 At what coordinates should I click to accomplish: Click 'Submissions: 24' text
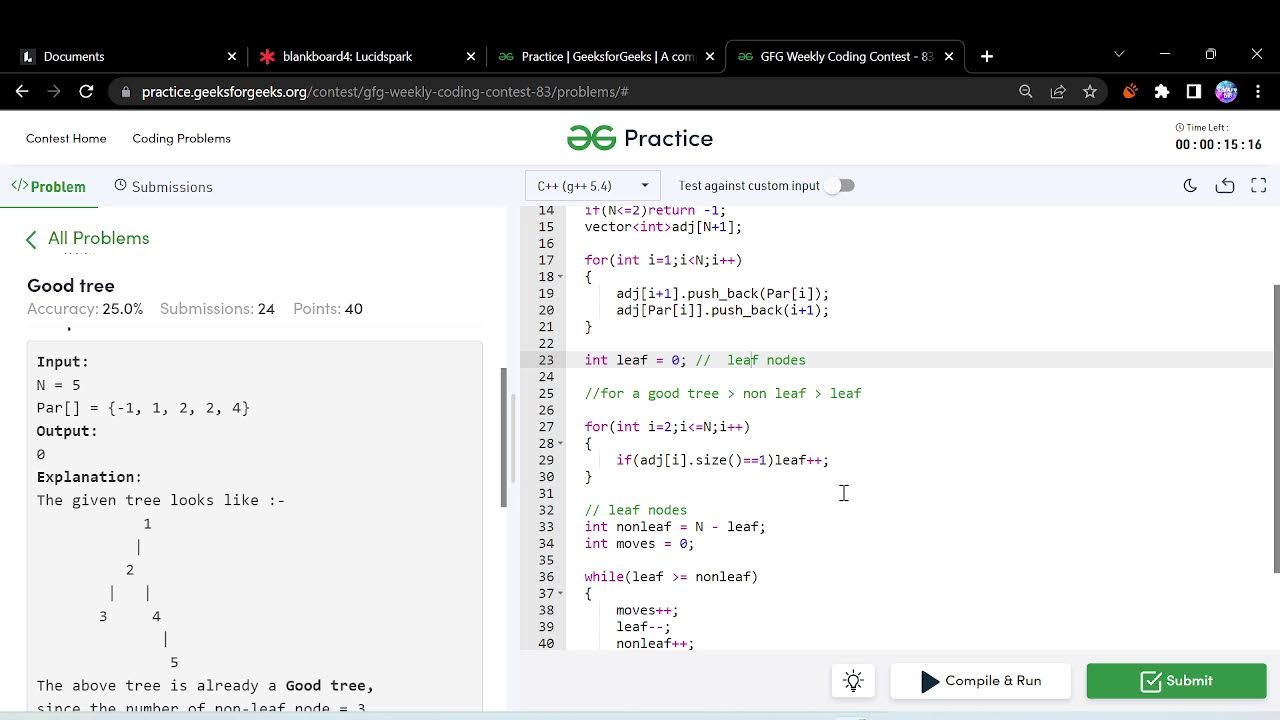click(x=217, y=309)
